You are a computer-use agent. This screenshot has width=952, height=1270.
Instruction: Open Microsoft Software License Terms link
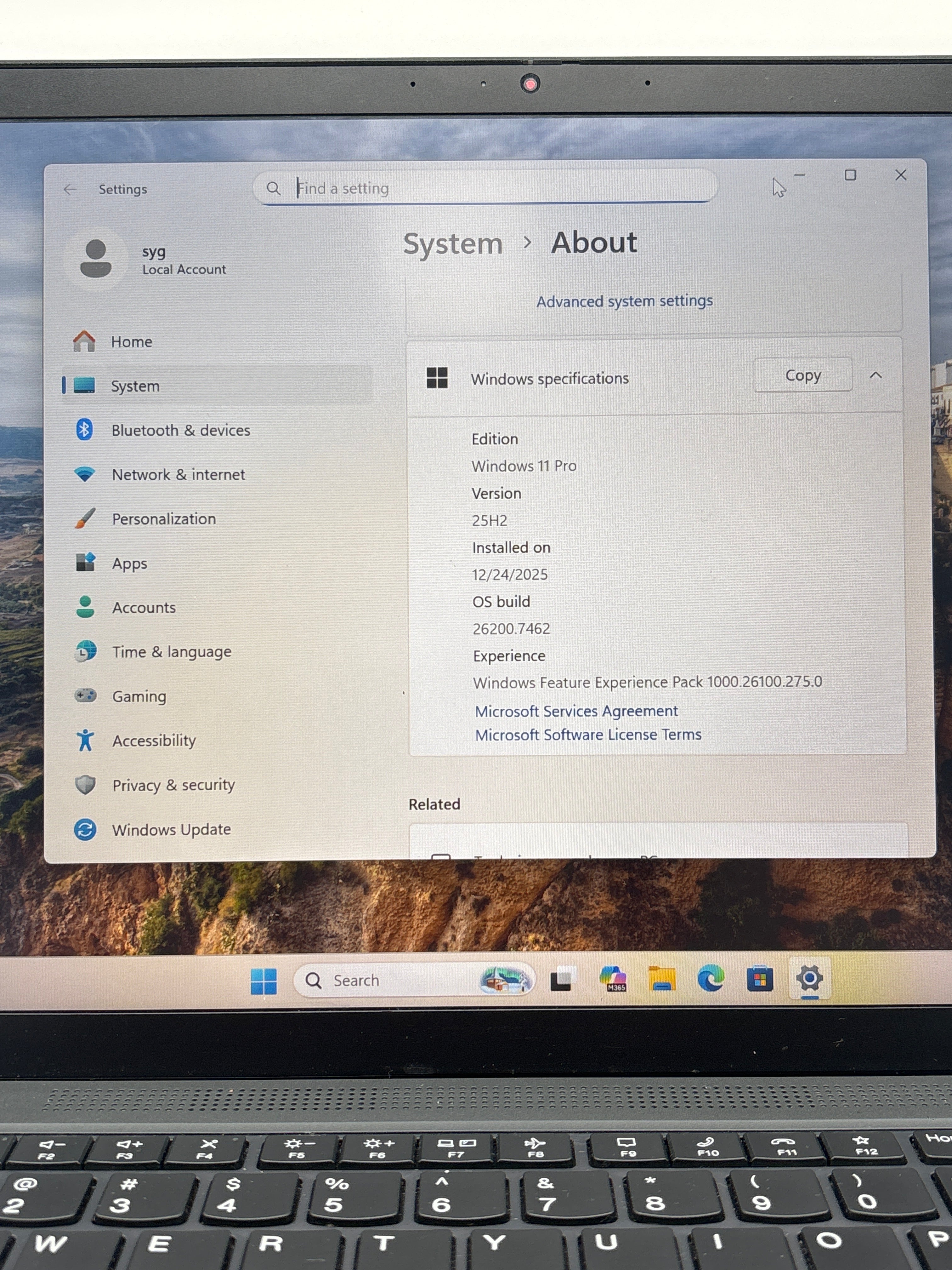coord(588,734)
